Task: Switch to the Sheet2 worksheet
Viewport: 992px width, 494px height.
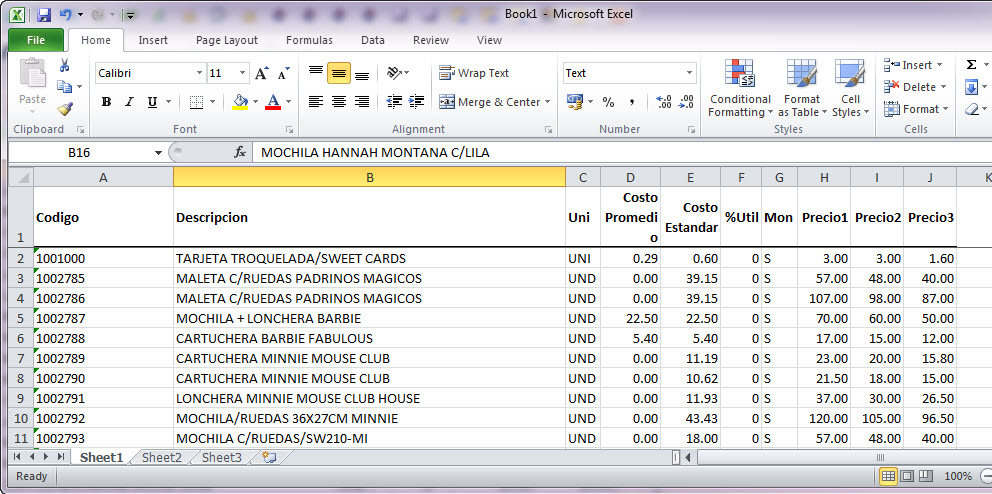Action: click(162, 458)
